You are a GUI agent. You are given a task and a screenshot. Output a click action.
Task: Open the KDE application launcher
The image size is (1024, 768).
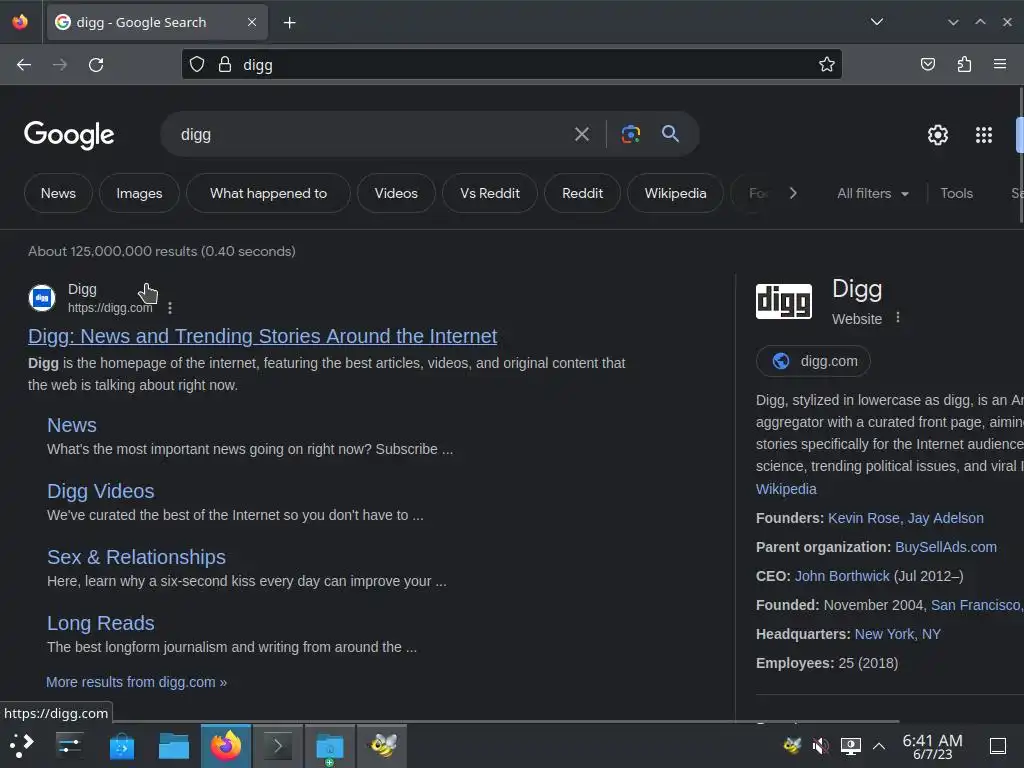pos(22,746)
